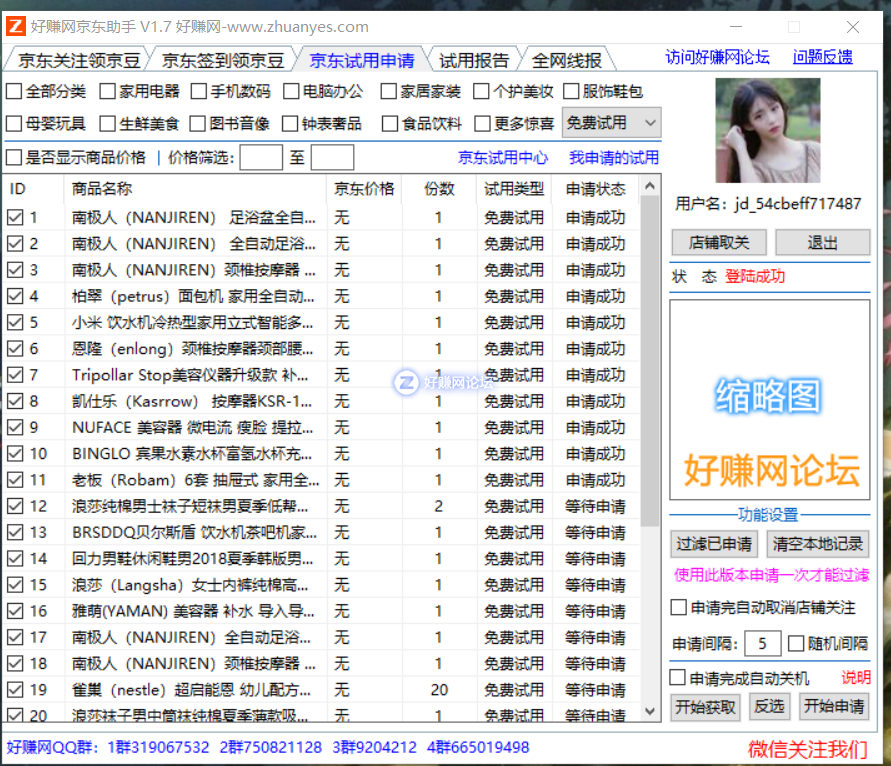Select row 回力男鞋休闲鞋 name
This screenshot has width=891, height=766.
click(192, 559)
